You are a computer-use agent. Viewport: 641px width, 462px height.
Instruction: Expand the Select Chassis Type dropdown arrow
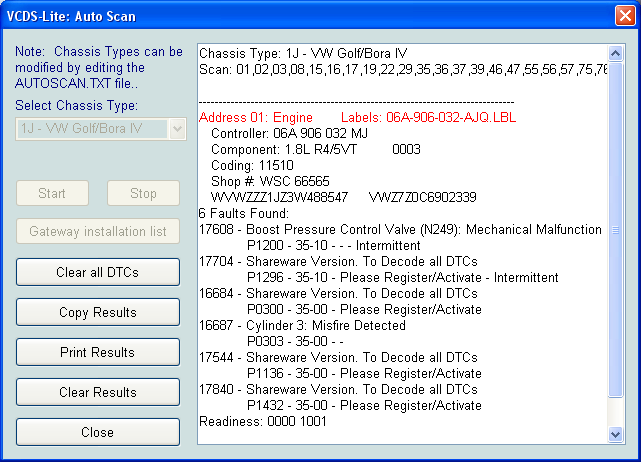coord(177,129)
